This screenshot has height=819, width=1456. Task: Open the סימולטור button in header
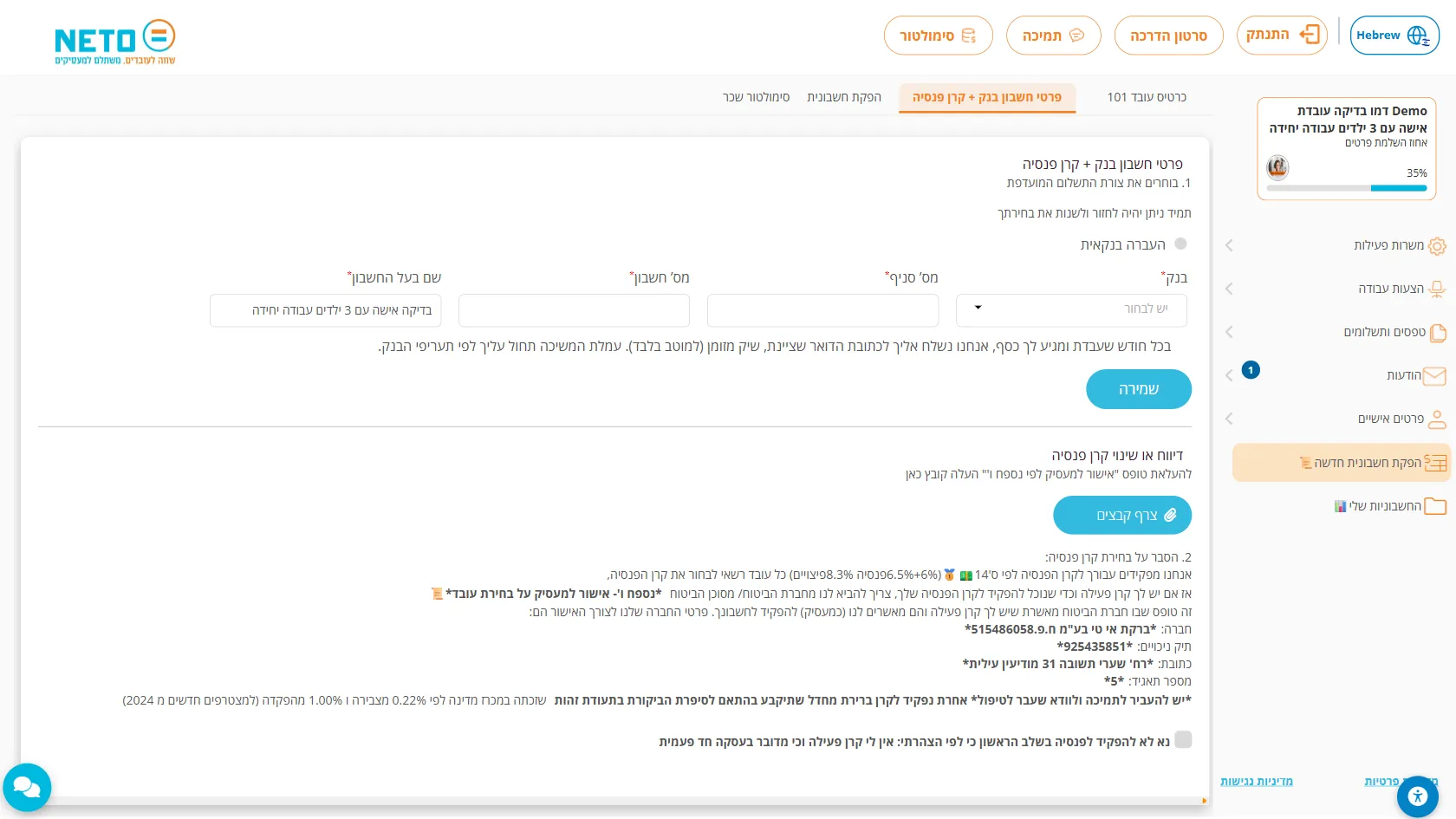point(938,36)
